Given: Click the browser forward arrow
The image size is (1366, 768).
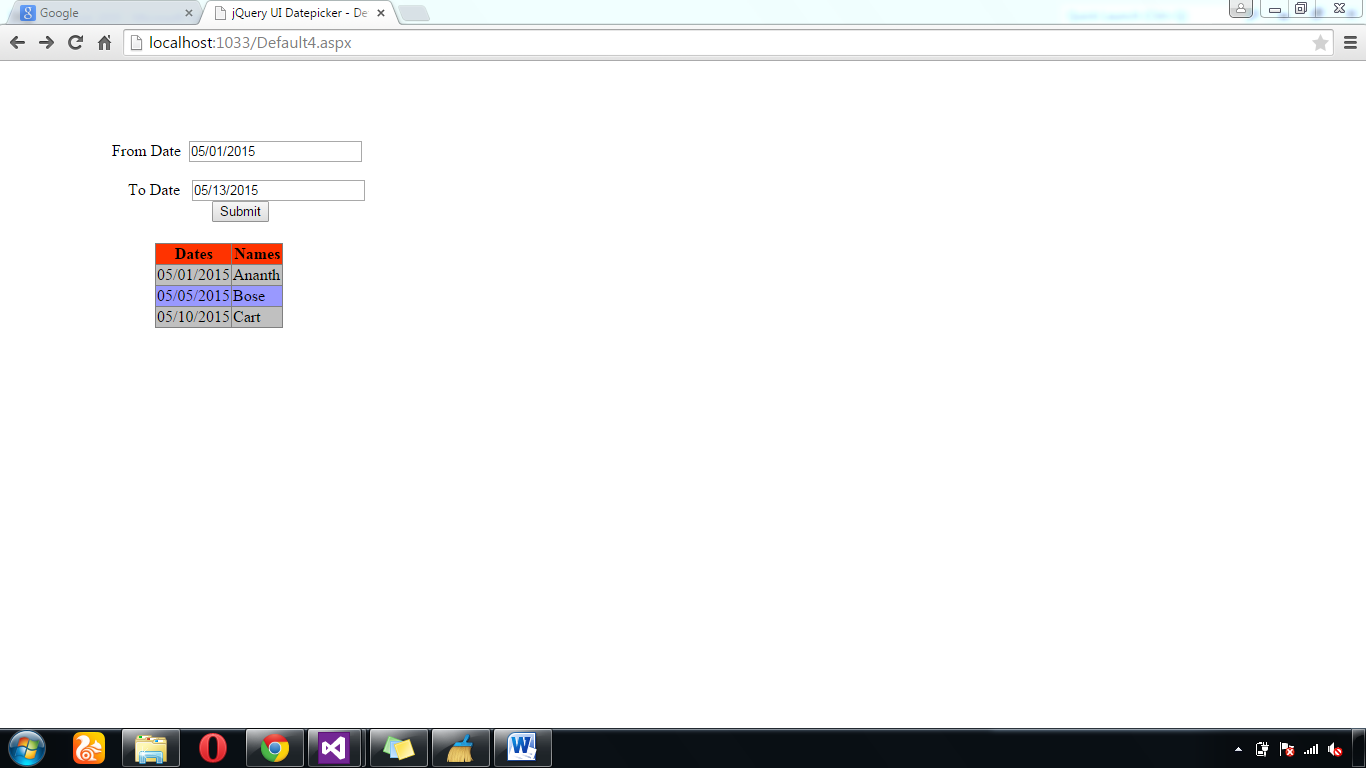Looking at the screenshot, I should tap(46, 43).
